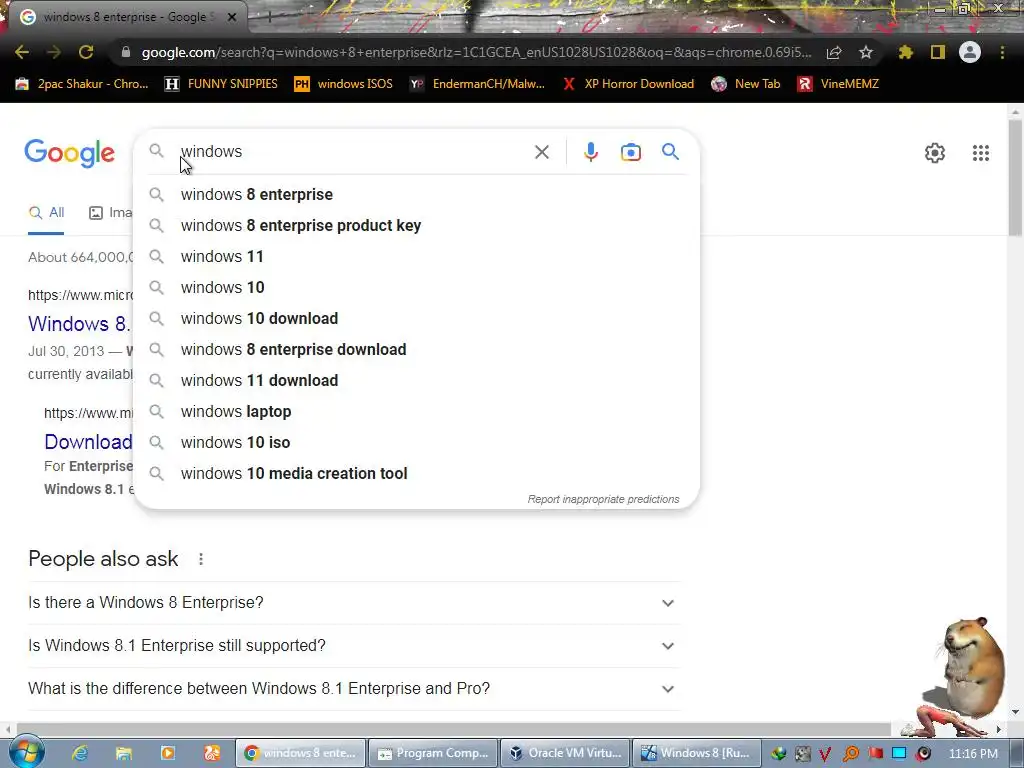The height and width of the screenshot is (768, 1024).
Task: Expand 'Is Windows 8.1 Enterprise still supported?'
Action: click(354, 645)
